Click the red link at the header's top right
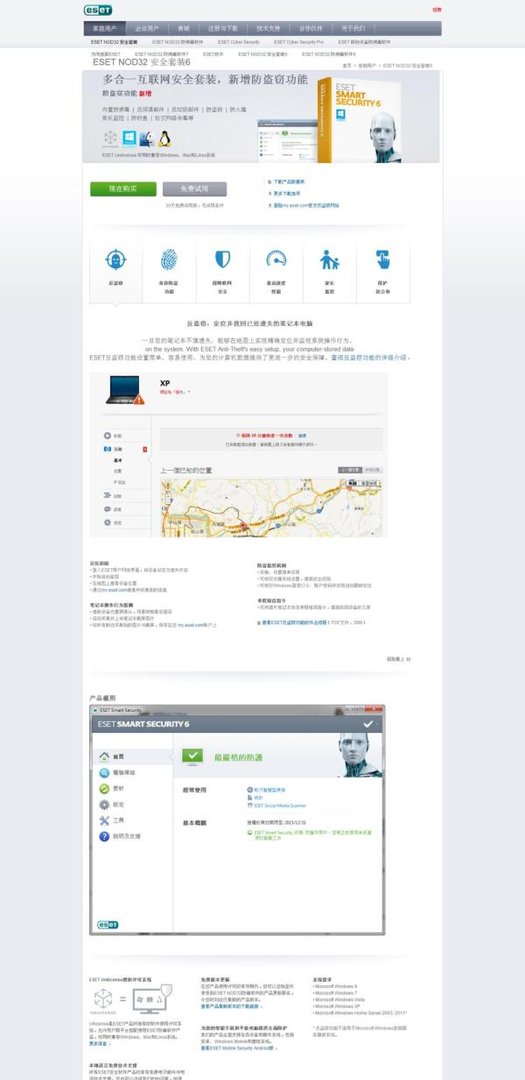525x1080 pixels. pyautogui.click(x=437, y=10)
